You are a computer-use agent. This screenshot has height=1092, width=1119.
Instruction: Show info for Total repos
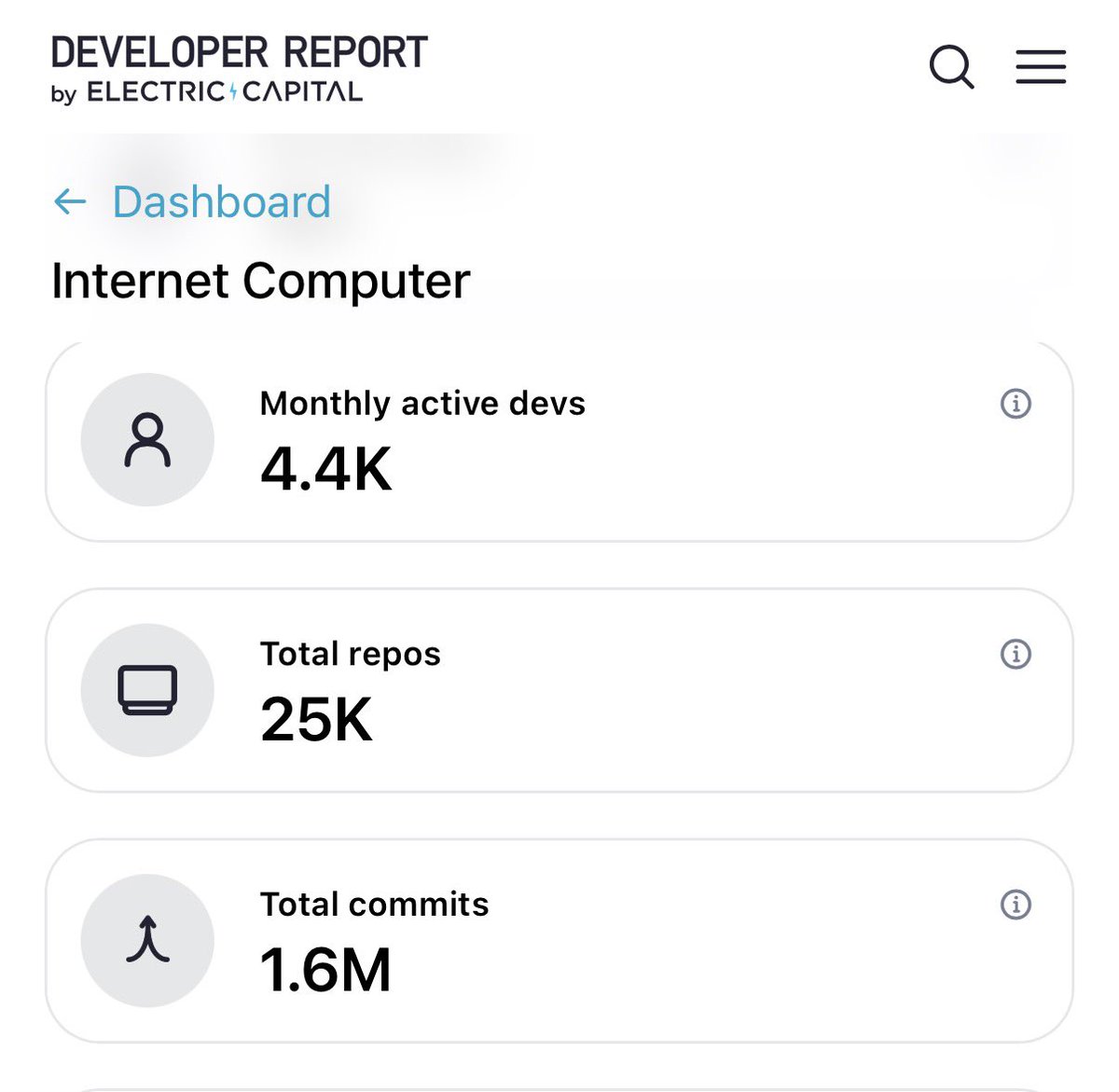(x=1015, y=654)
